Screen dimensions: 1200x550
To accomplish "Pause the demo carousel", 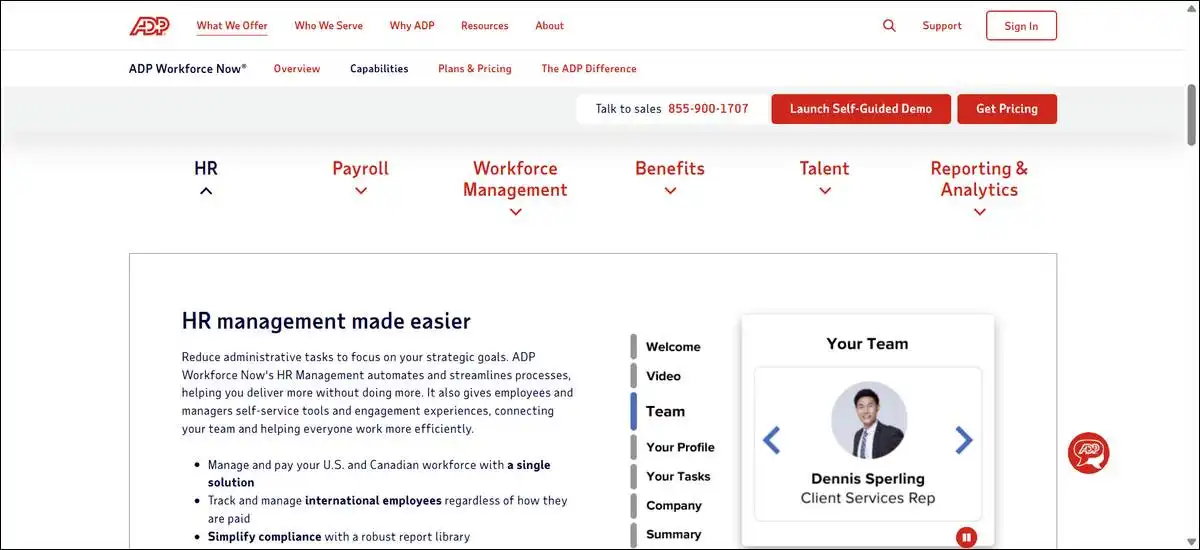I will point(966,537).
